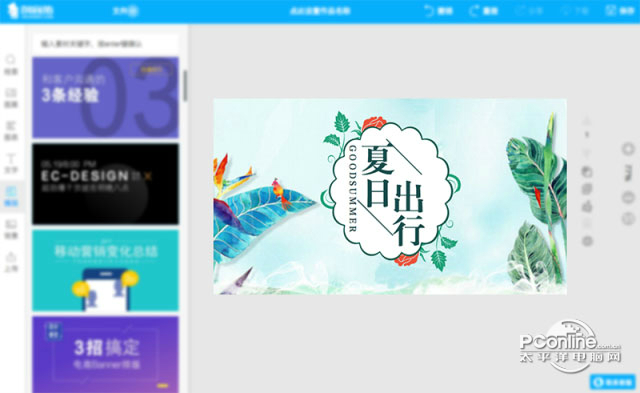Open the sidebar category just above Upload
This screenshot has width=640, height=393.
pyautogui.click(x=11, y=229)
